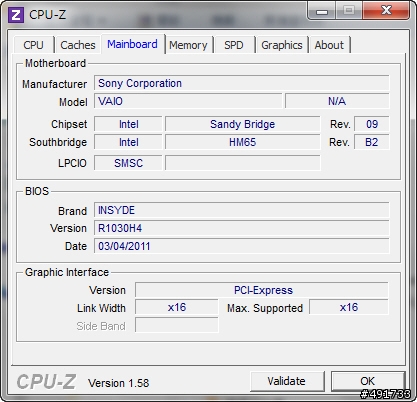Select the 03/04/2011 BIOS date field
Viewport: 417px width, 402px height.
click(x=242, y=246)
